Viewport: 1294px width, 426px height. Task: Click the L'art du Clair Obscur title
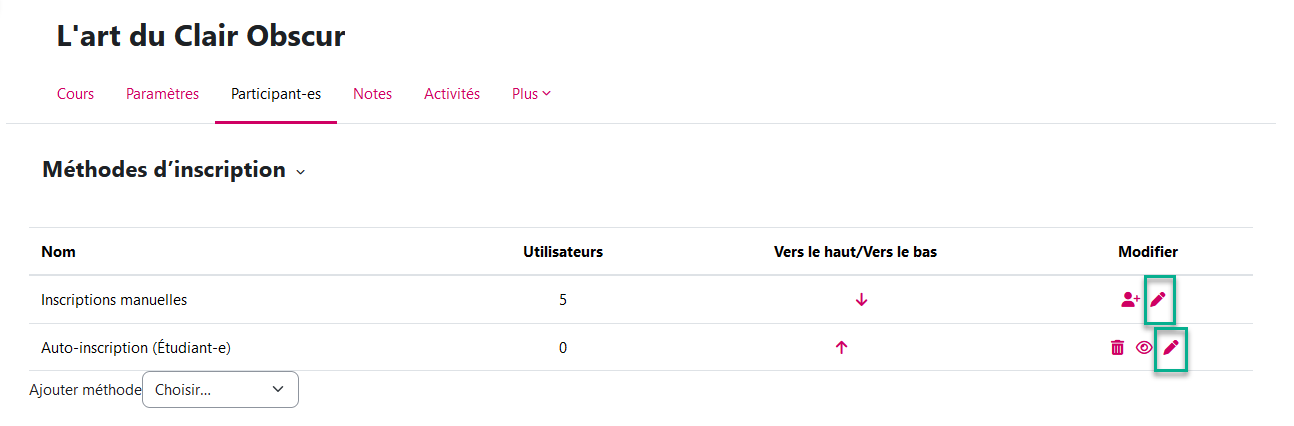click(x=201, y=37)
